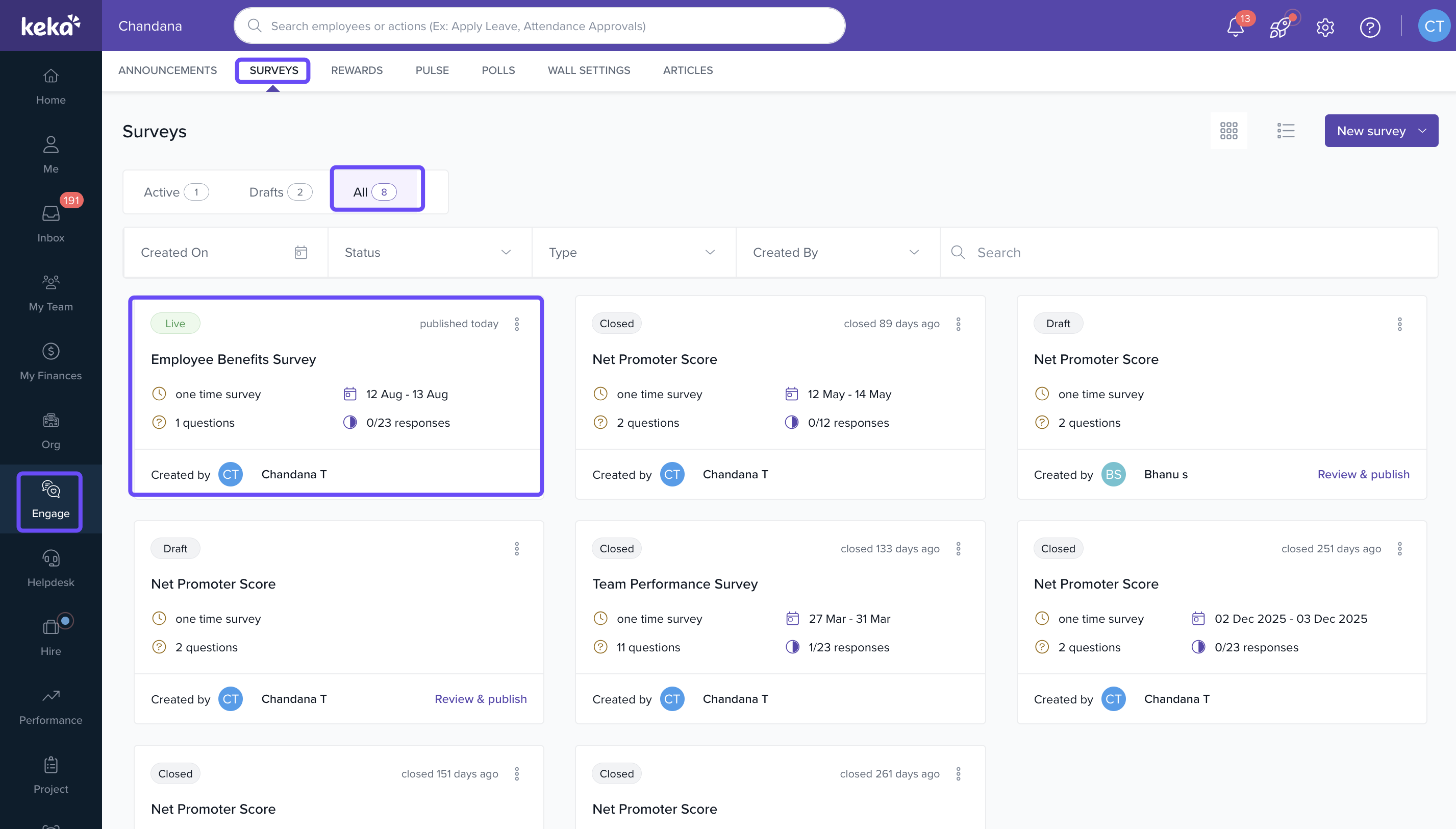
Task: Open the Hire section
Action: click(x=51, y=637)
